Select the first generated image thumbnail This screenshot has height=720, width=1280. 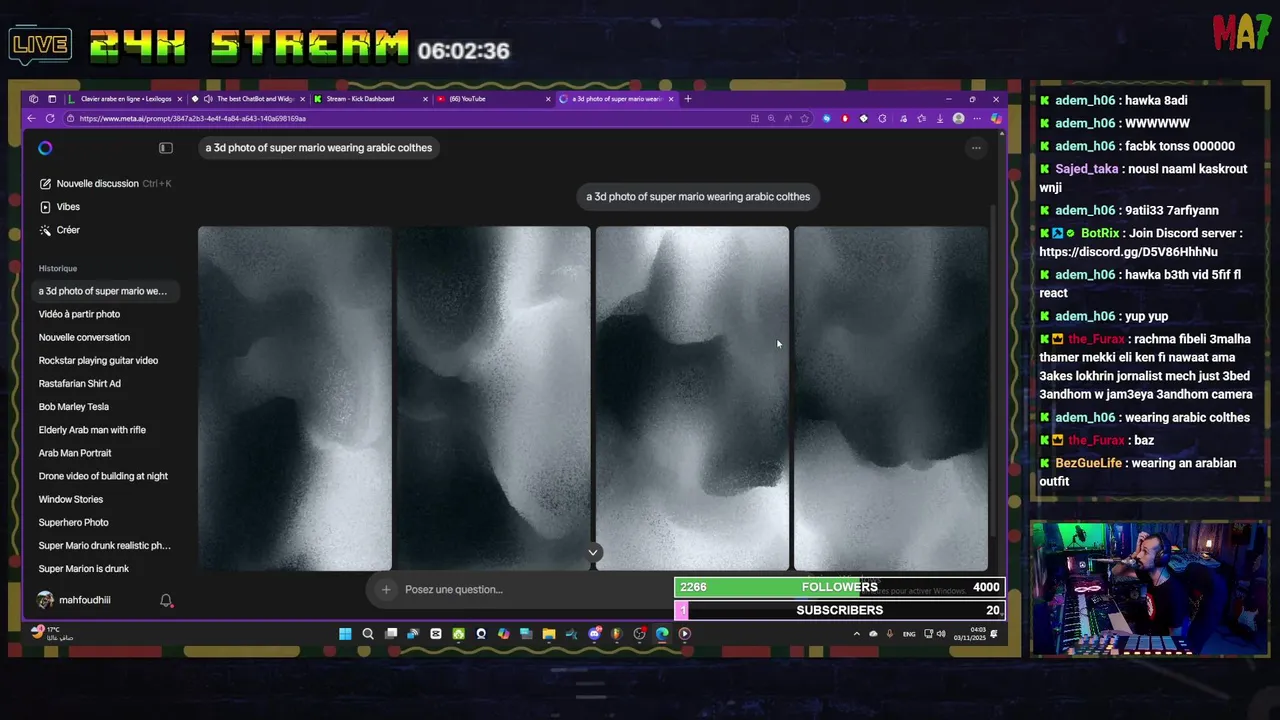coord(294,398)
